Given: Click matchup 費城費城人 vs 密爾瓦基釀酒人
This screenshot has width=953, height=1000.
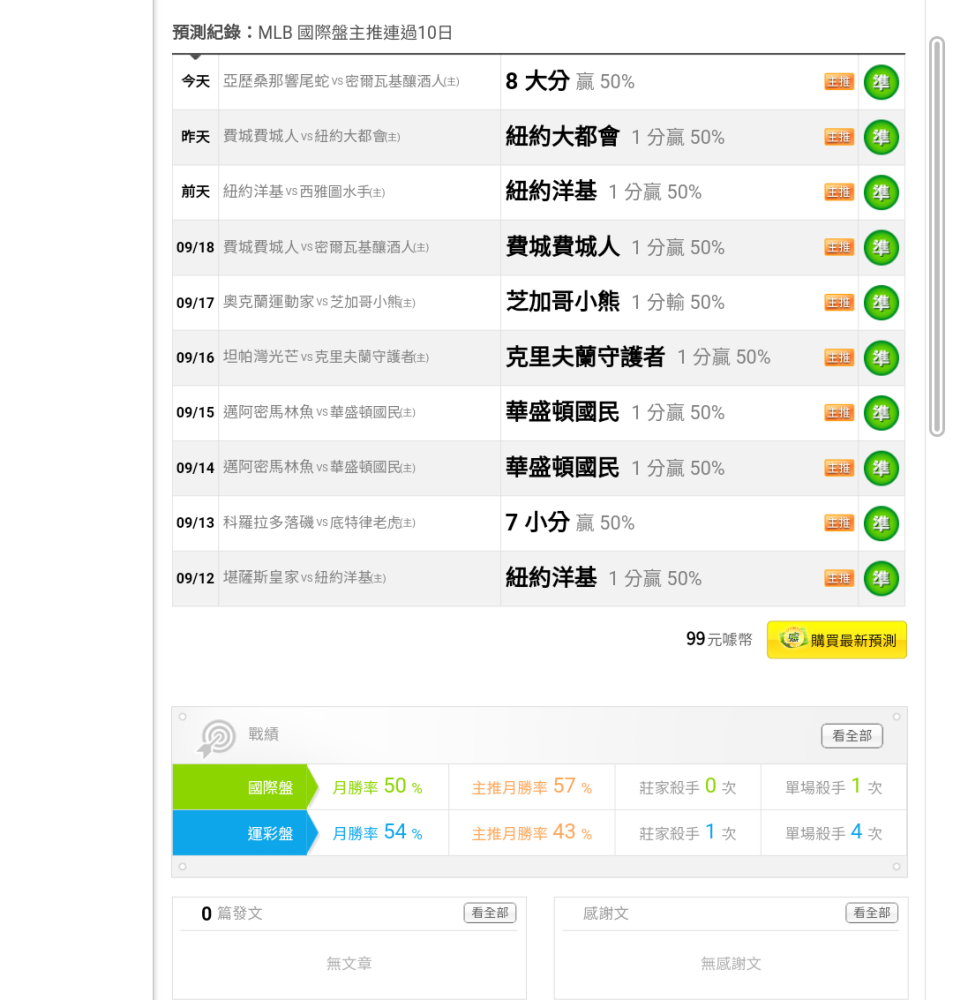Looking at the screenshot, I should click(x=326, y=247).
